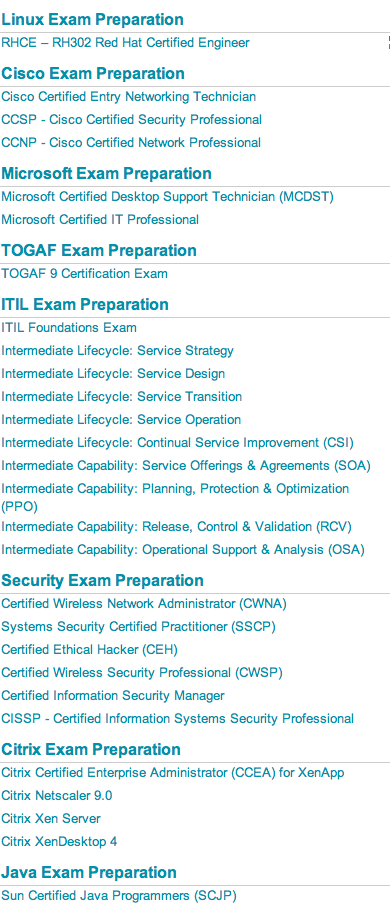Open Microsoft Certified IT Professional link
Viewport: 390px width, 907px height.
pos(100,220)
